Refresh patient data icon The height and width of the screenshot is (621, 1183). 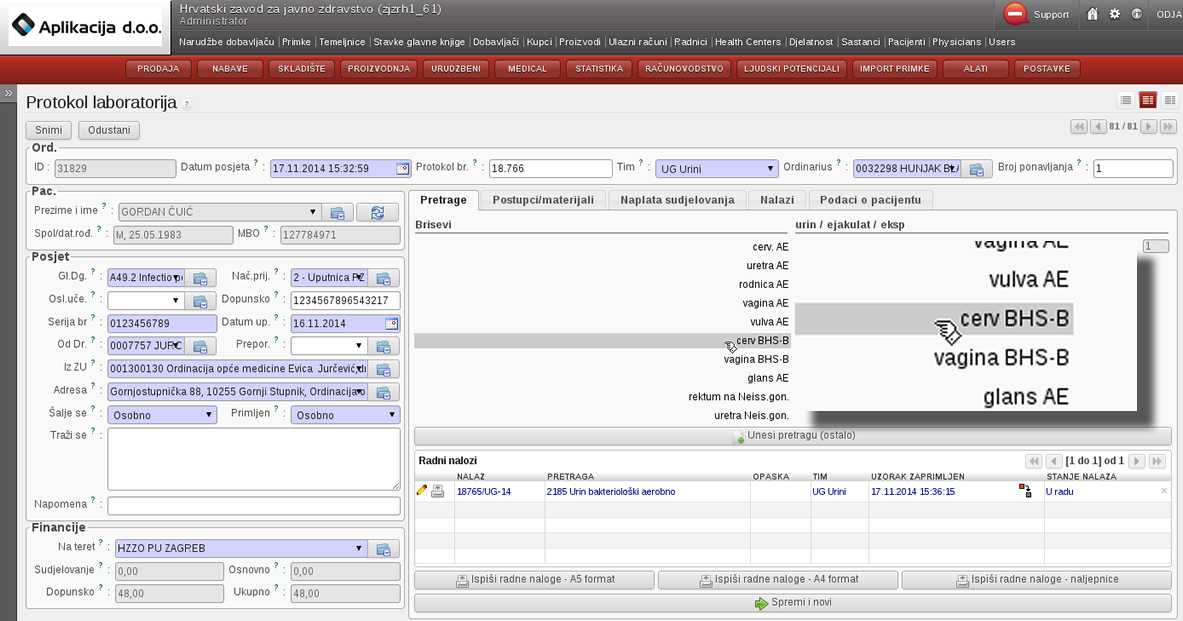click(377, 213)
